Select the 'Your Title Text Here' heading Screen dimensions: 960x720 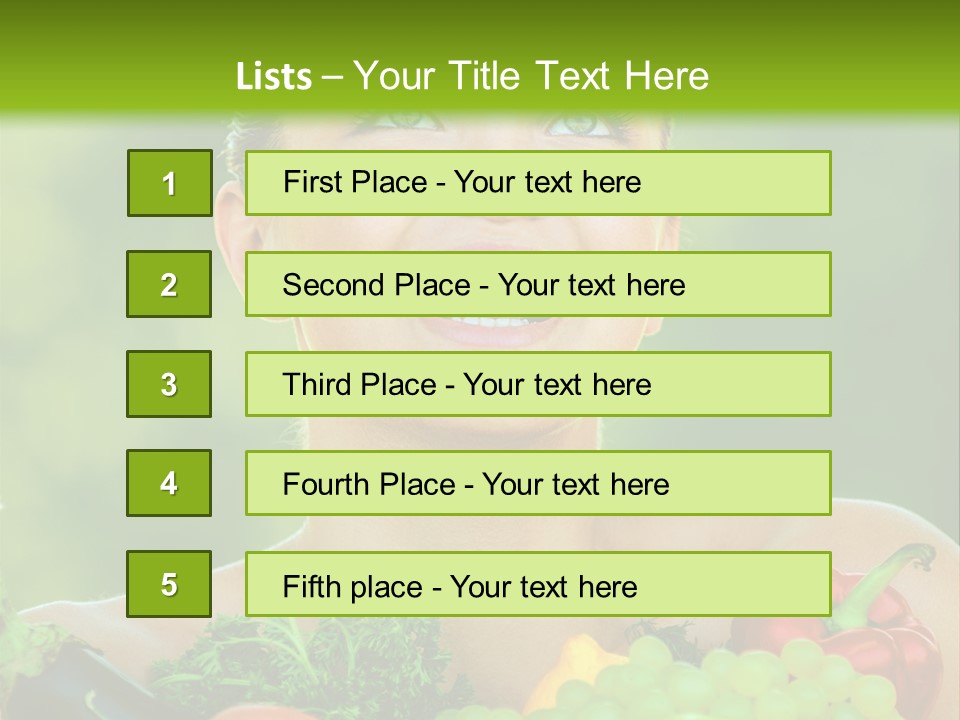coord(531,76)
